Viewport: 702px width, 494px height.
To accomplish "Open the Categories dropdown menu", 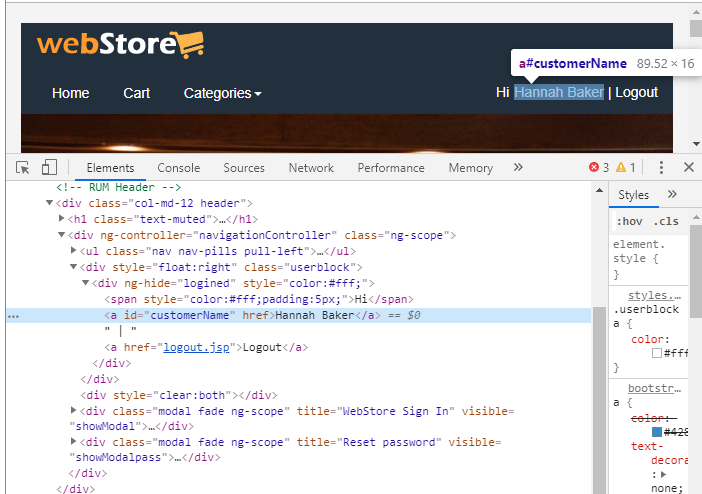I will [x=223, y=93].
